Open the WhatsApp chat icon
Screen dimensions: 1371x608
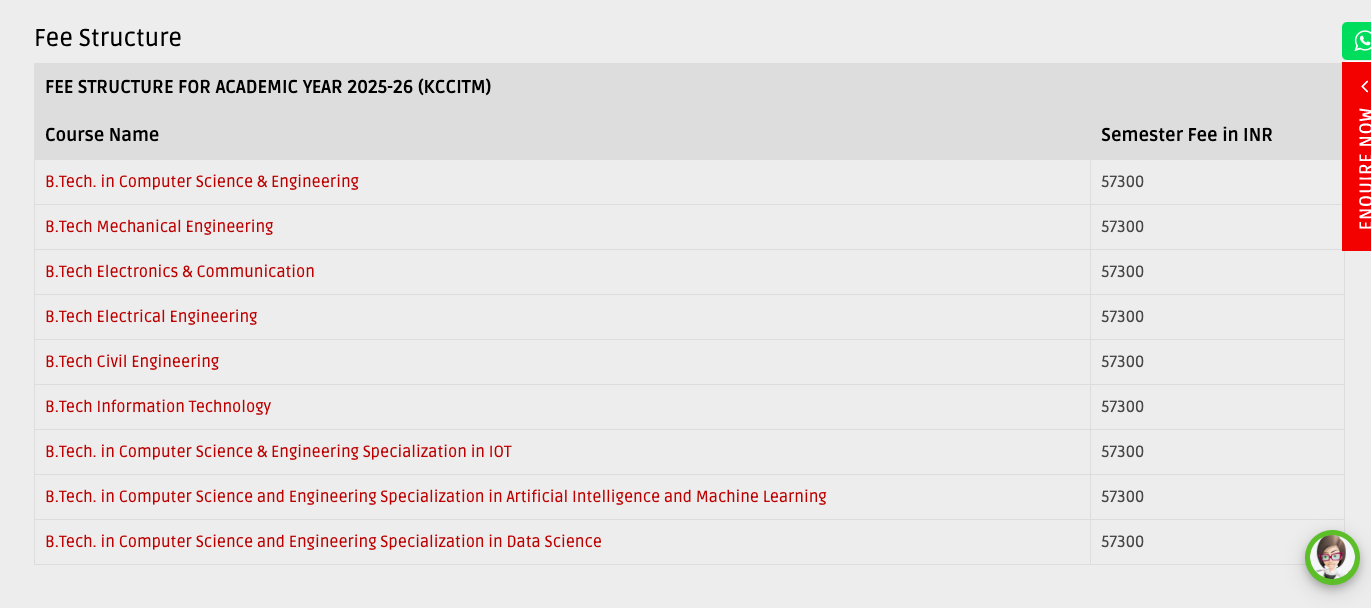[1357, 41]
